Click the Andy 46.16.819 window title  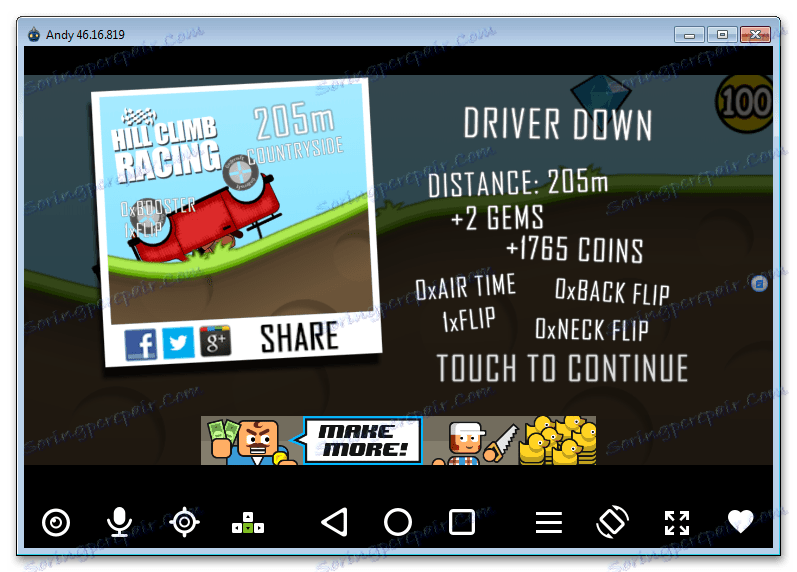[85, 35]
